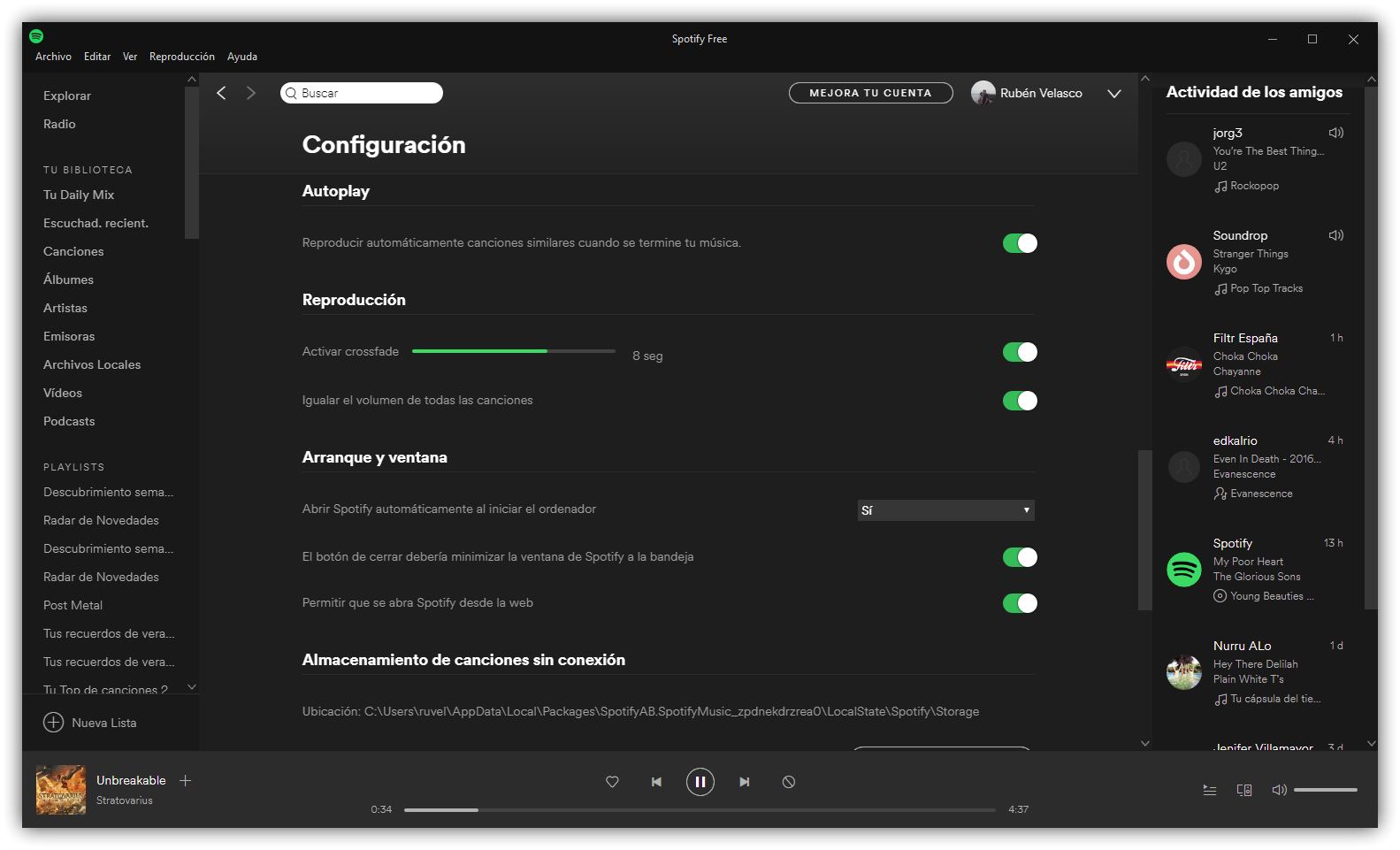The height and width of the screenshot is (850, 1400).
Task: Click the crossfade duration slider
Action: pos(514,351)
